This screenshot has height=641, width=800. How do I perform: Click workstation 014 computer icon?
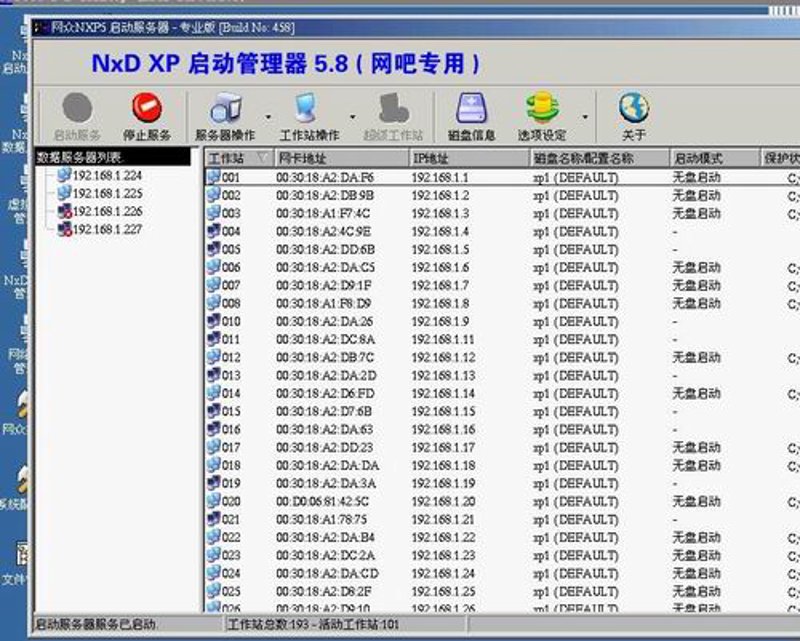point(213,392)
